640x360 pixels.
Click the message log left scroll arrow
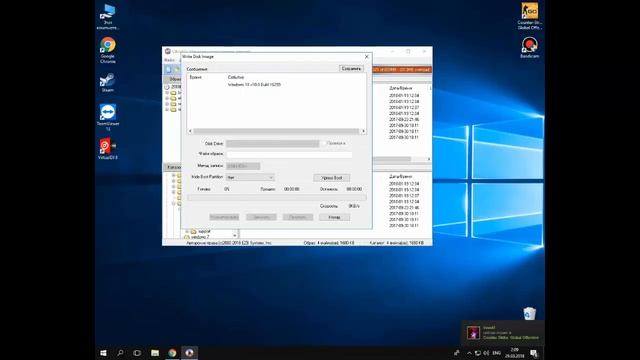click(190, 131)
